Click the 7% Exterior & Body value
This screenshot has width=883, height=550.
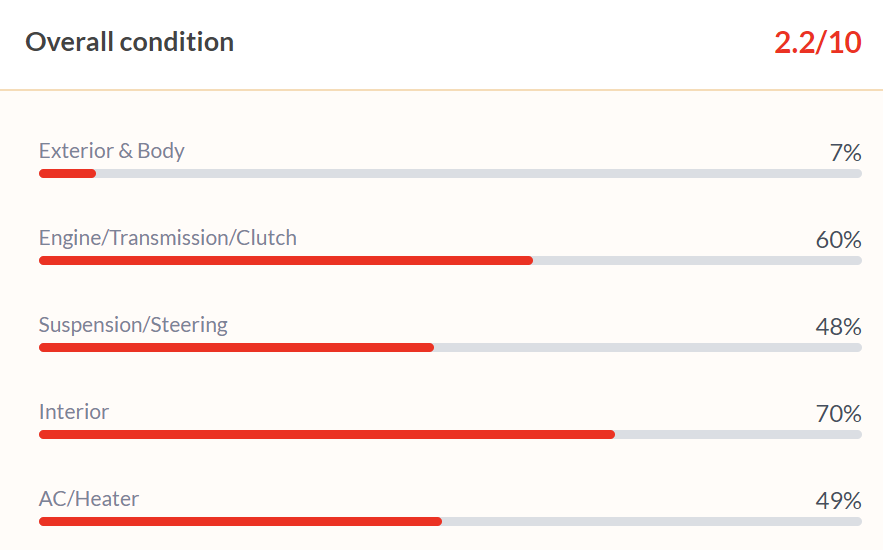pos(845,153)
